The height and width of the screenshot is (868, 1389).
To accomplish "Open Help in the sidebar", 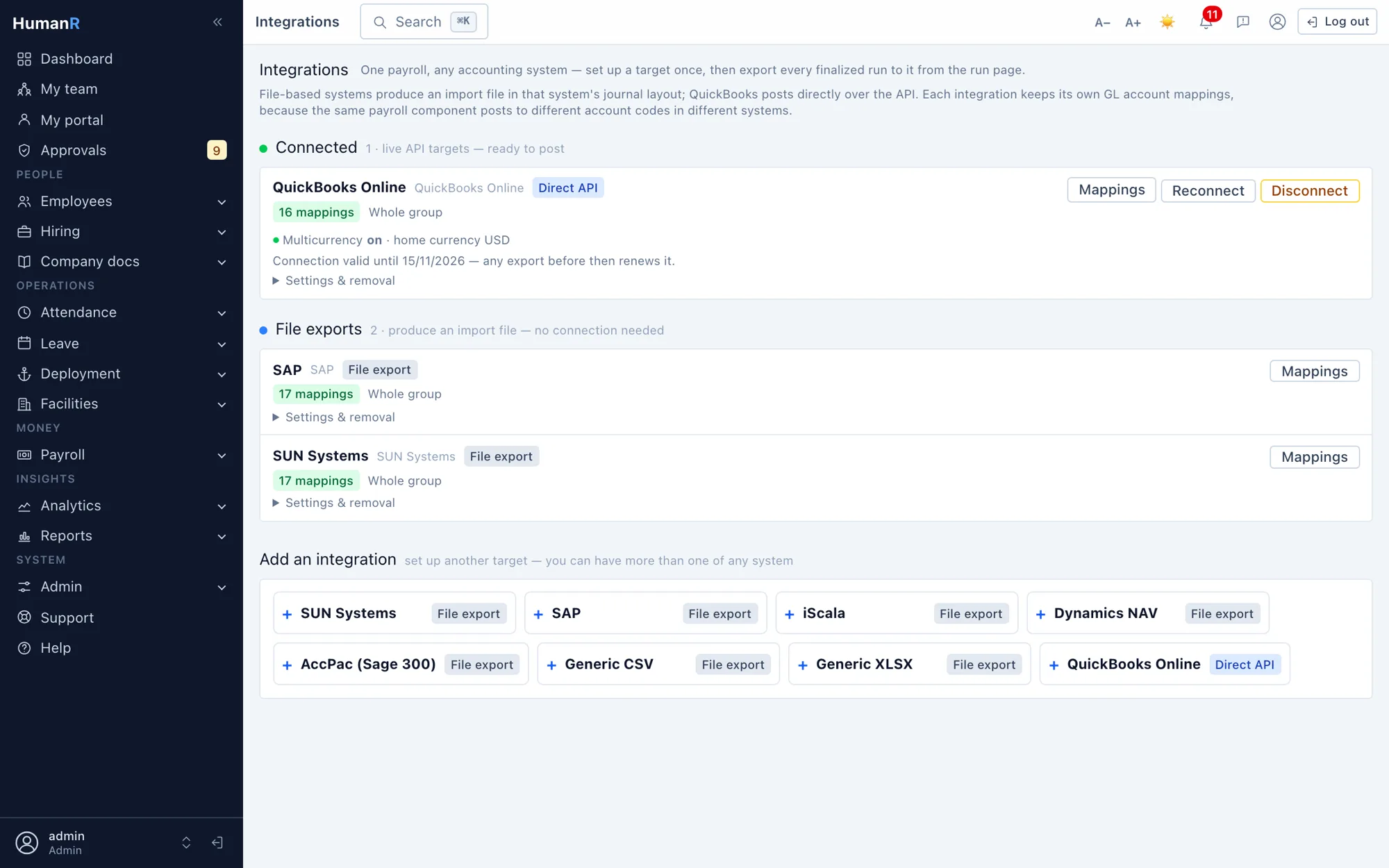I will coord(122,648).
